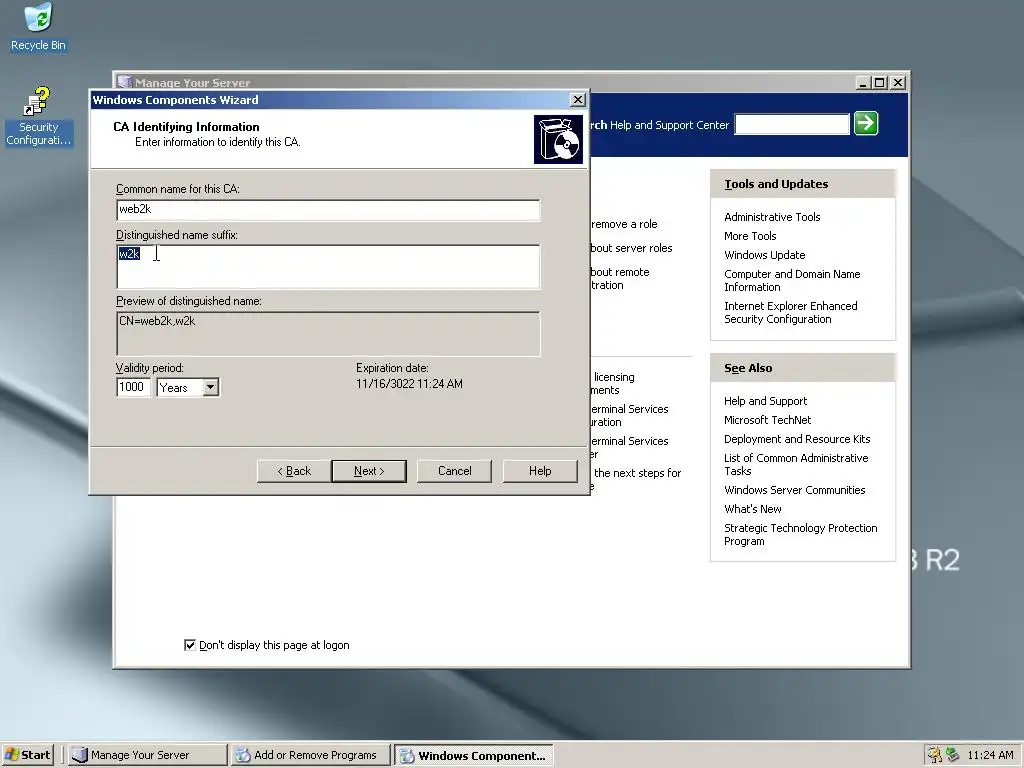
Task: Close the Windows Components Wizard dialog
Action: (577, 99)
